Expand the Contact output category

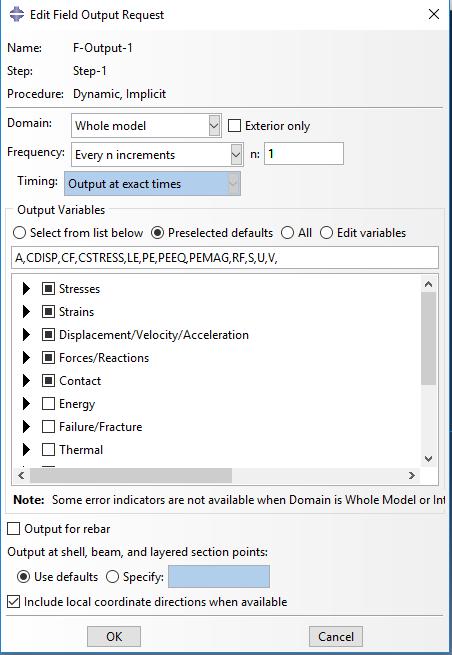click(x=26, y=381)
